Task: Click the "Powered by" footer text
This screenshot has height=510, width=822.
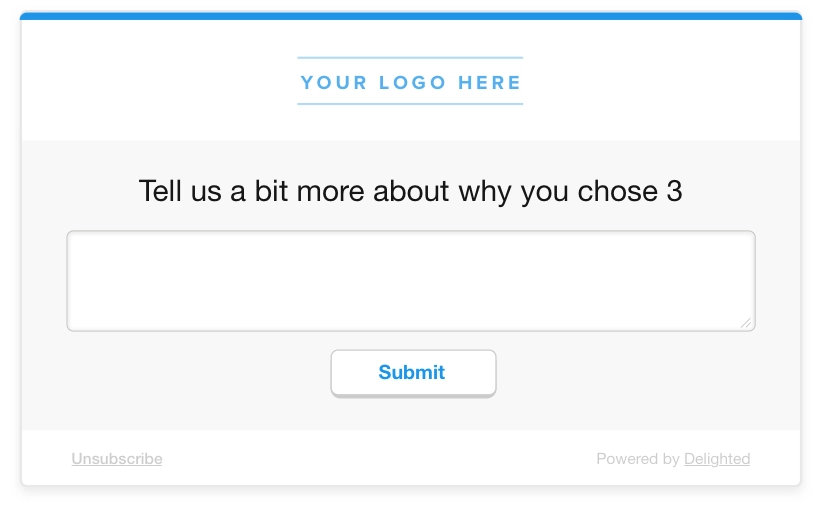Action: [638, 459]
